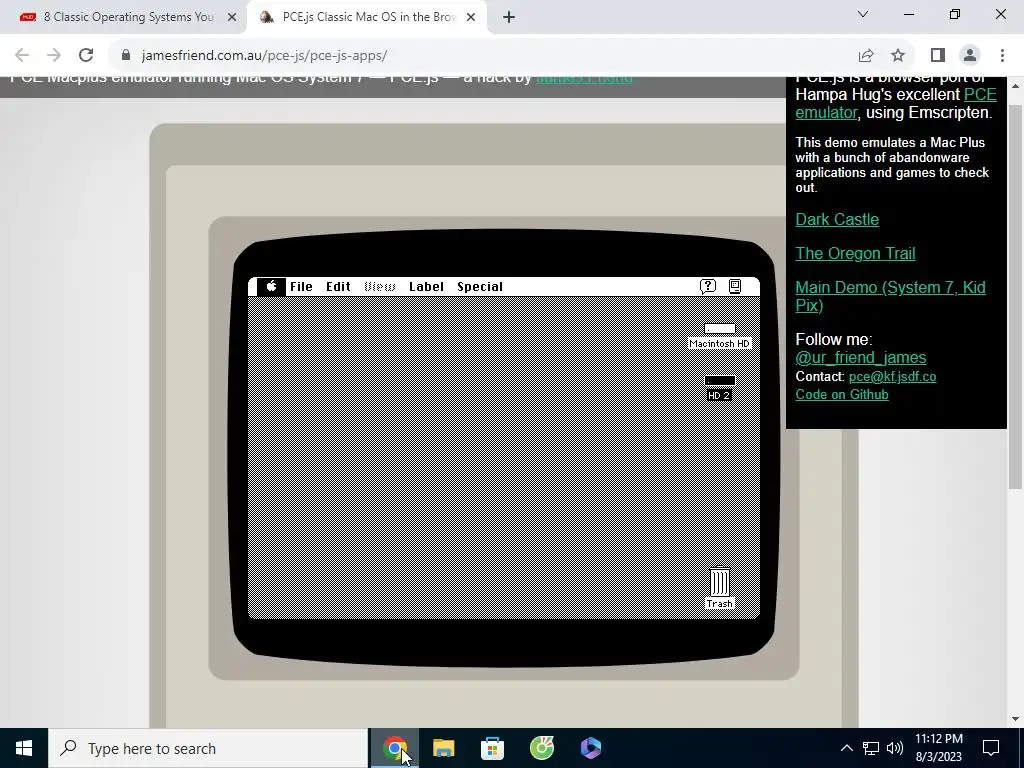Click the greyed-out View menu
This screenshot has height=768, width=1024.
(x=379, y=286)
